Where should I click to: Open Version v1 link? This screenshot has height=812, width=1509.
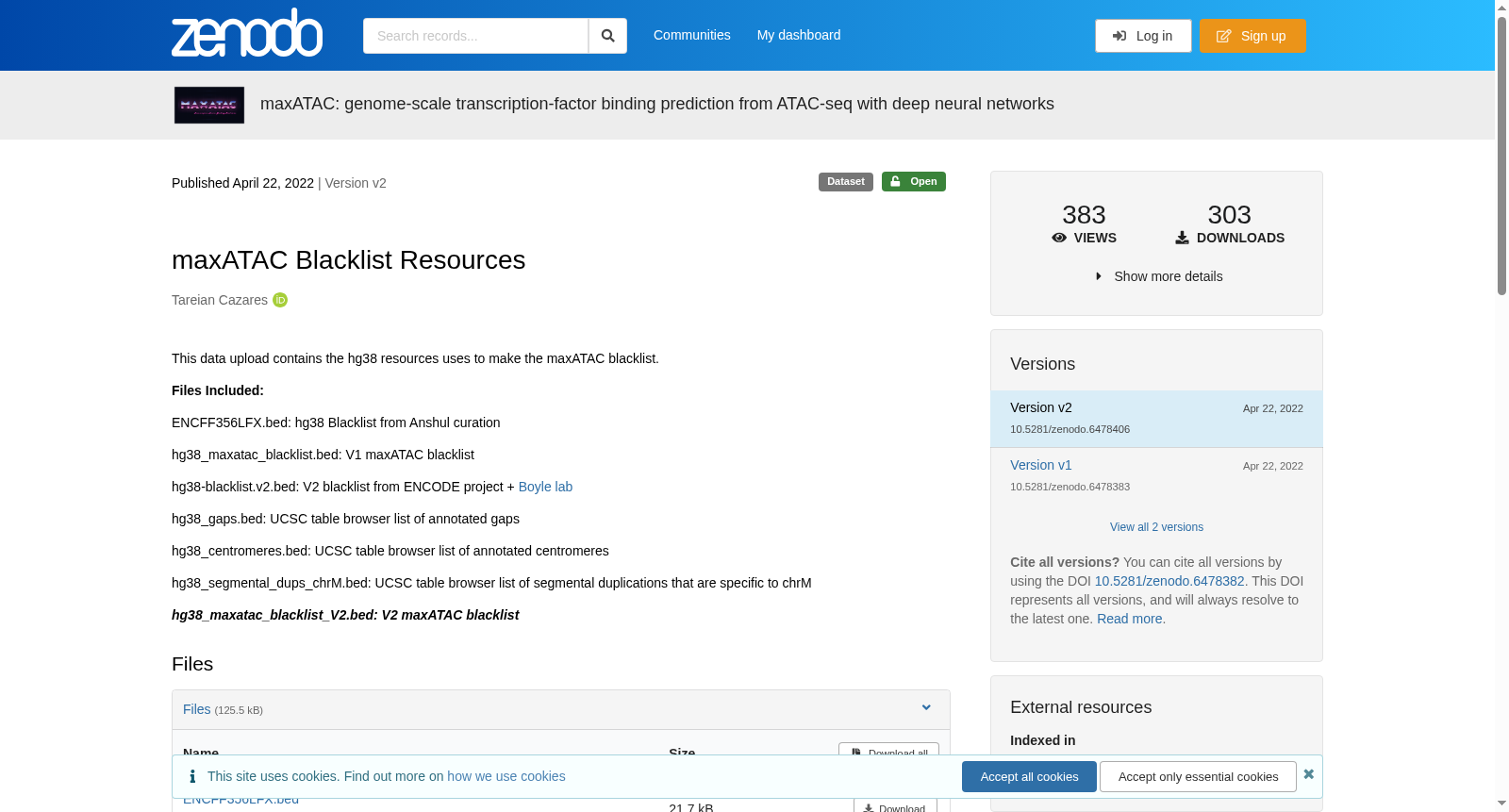click(1041, 465)
